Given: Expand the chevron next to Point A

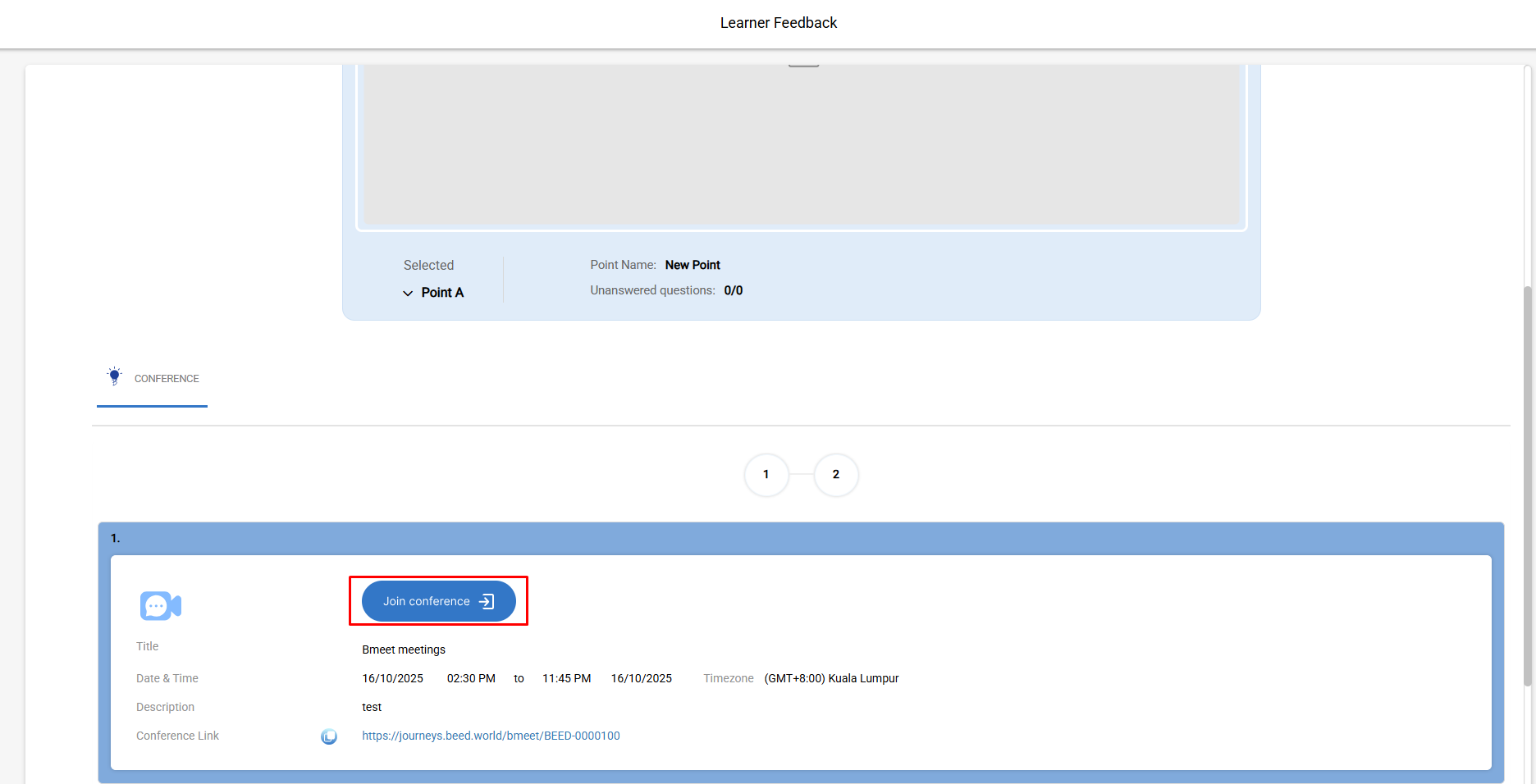Looking at the screenshot, I should click(408, 293).
